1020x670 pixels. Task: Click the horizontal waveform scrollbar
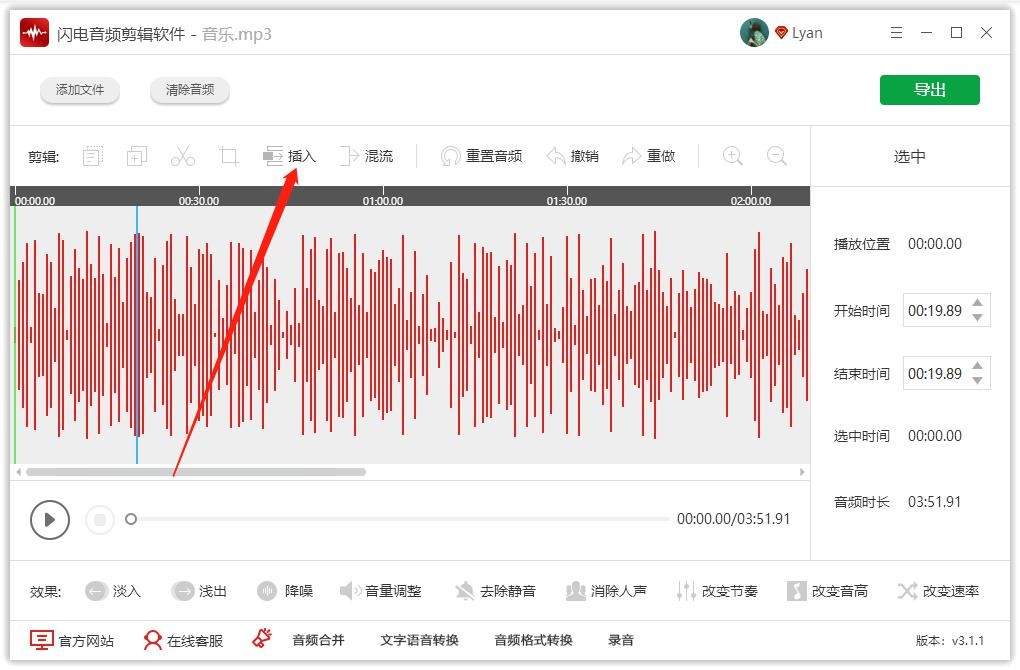point(196,472)
